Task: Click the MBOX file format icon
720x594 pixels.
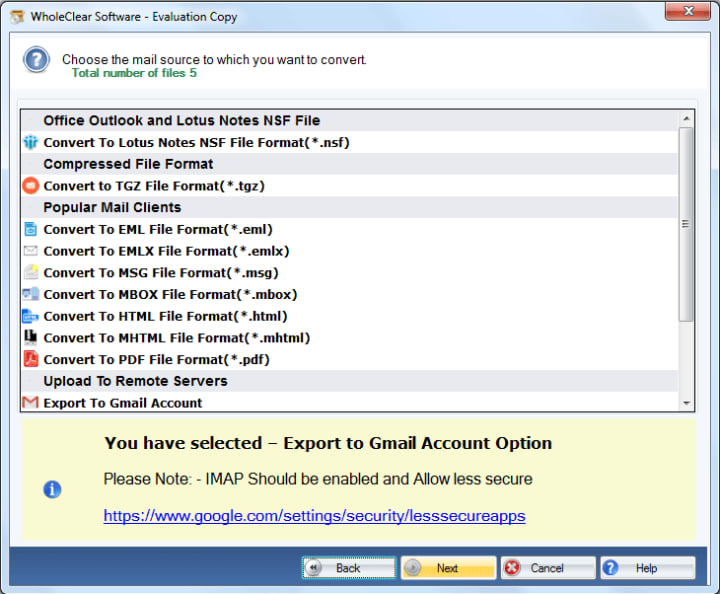Action: (x=30, y=294)
